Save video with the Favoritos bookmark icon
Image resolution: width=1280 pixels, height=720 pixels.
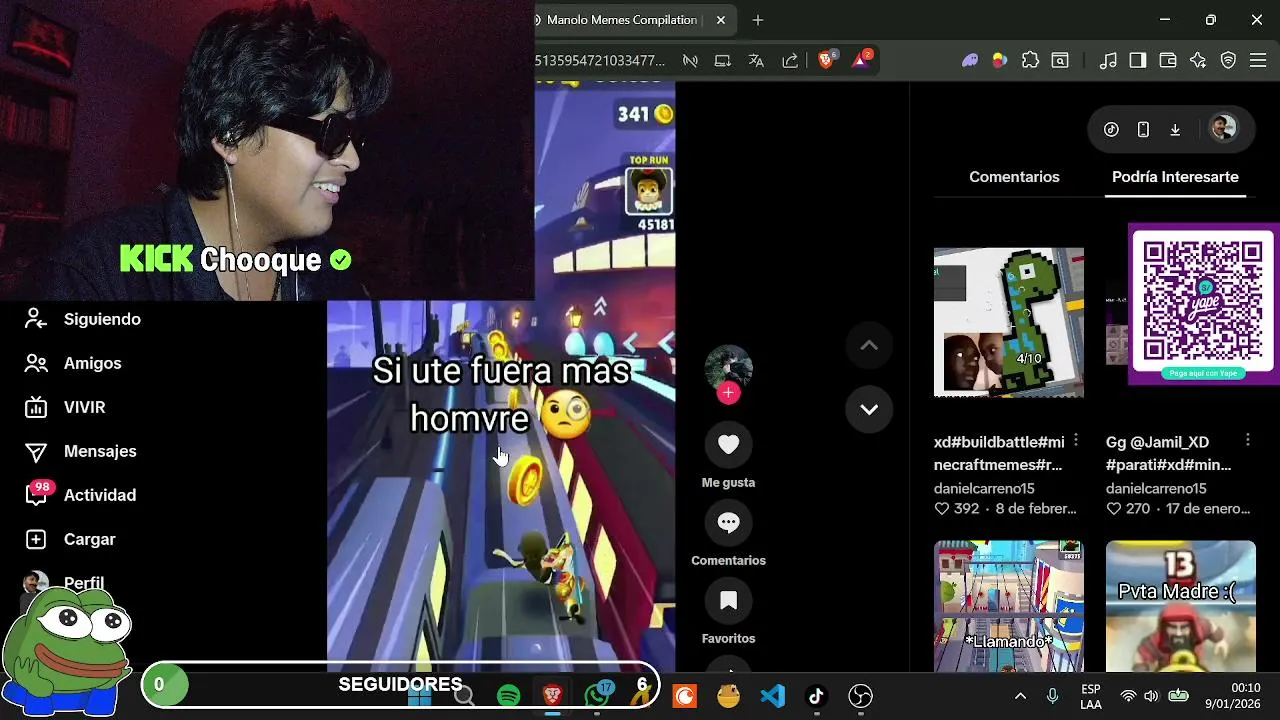pos(728,600)
